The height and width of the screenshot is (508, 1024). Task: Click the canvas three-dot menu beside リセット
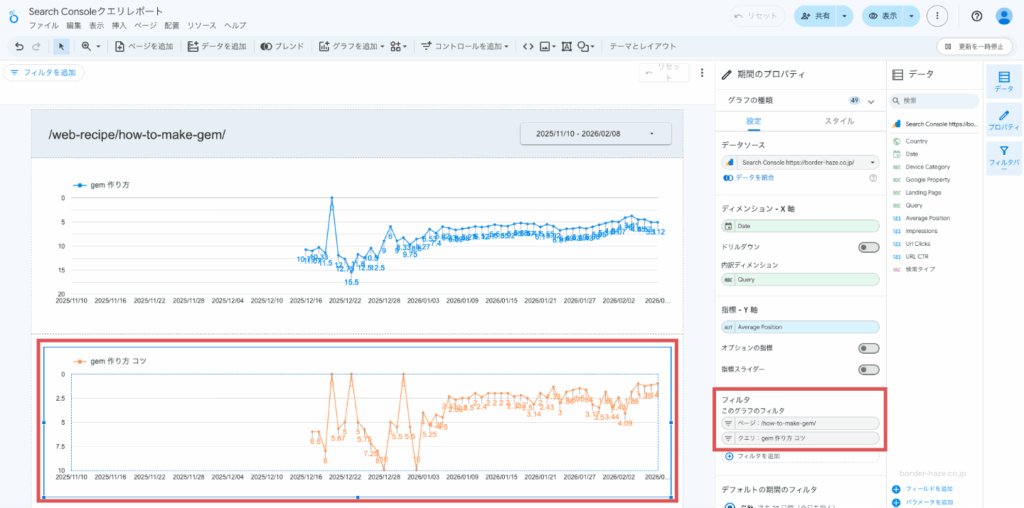point(702,72)
